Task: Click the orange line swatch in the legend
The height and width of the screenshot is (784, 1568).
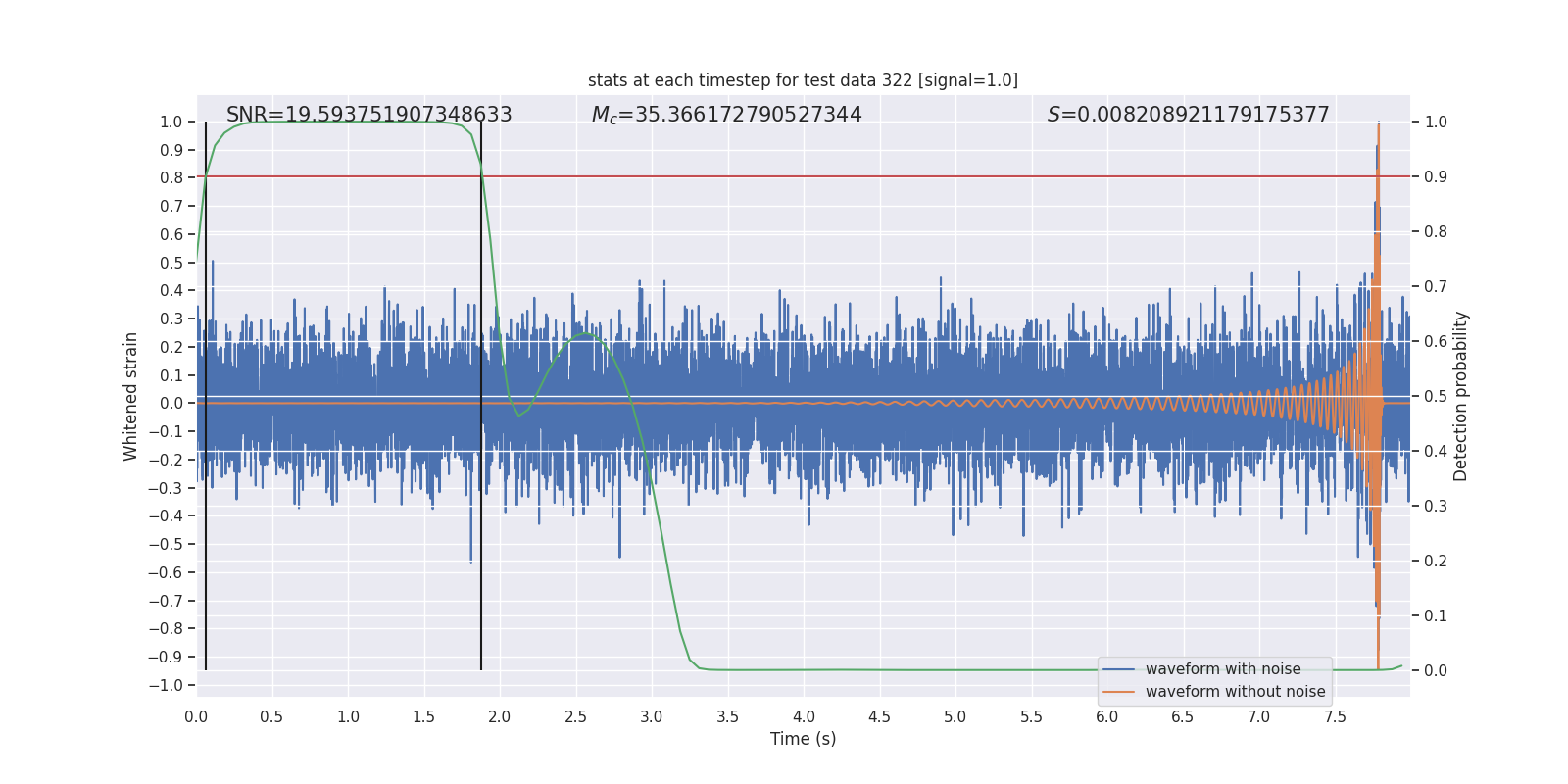Action: (x=1118, y=692)
